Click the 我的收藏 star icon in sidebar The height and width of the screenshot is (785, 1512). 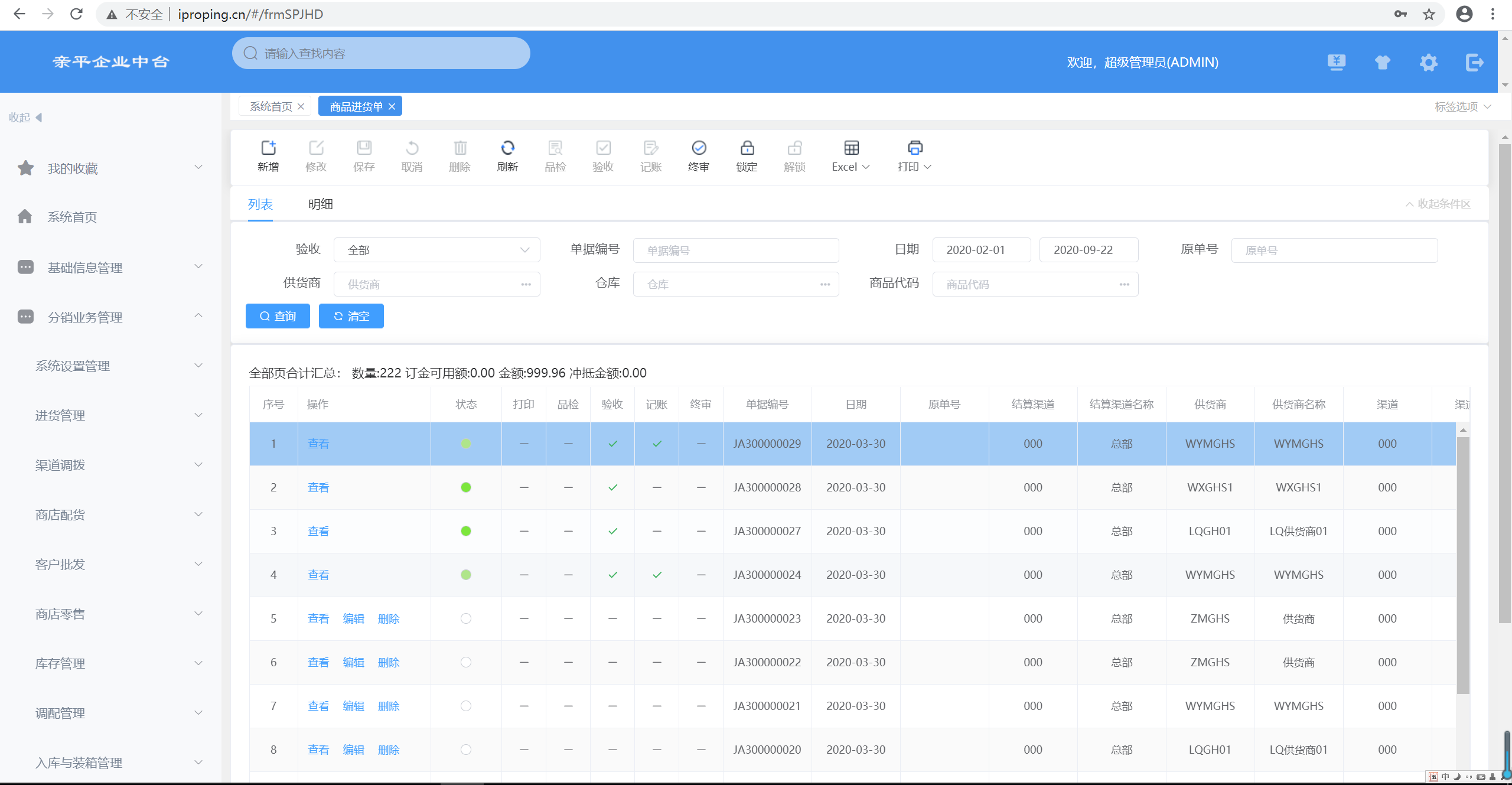pos(25,168)
